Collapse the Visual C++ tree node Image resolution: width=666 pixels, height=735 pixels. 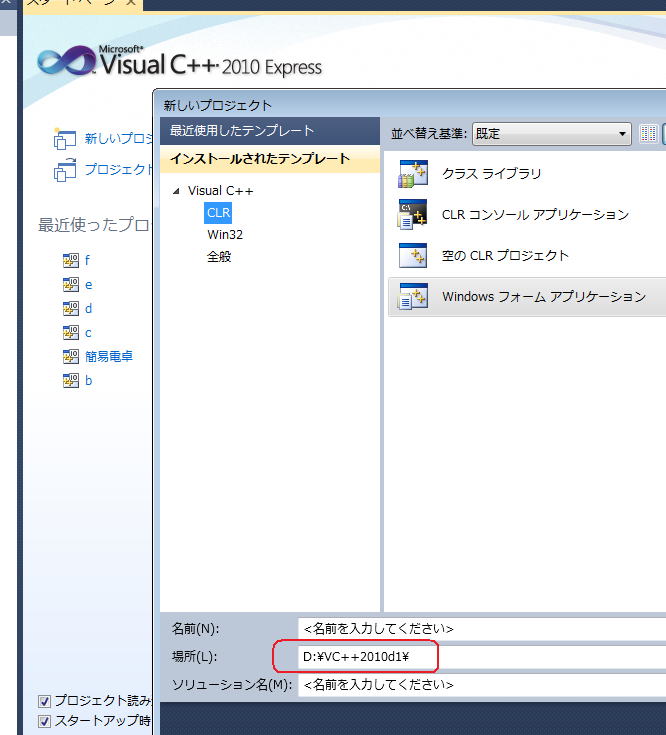[x=176, y=191]
